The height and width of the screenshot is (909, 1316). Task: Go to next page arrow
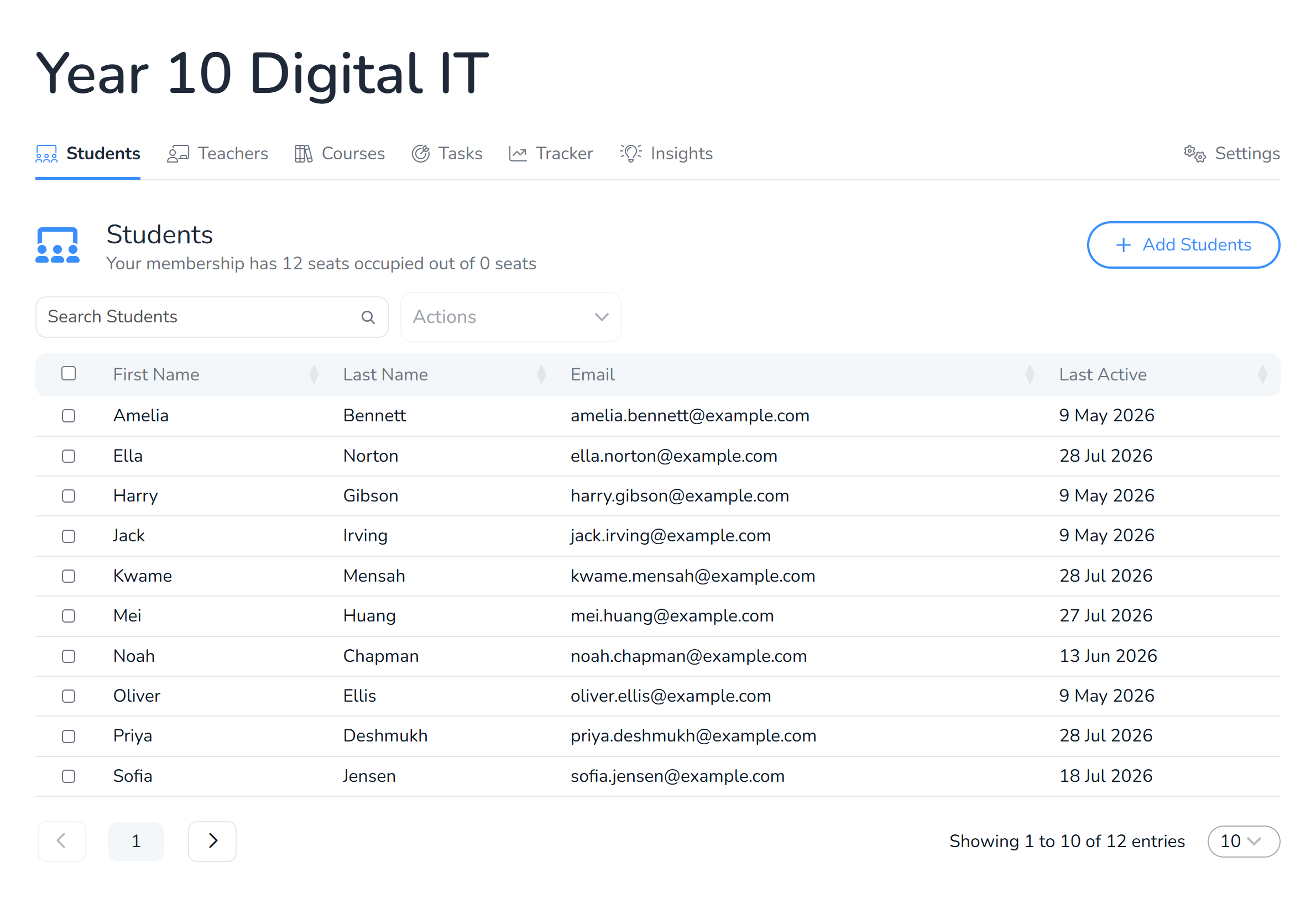click(x=212, y=841)
